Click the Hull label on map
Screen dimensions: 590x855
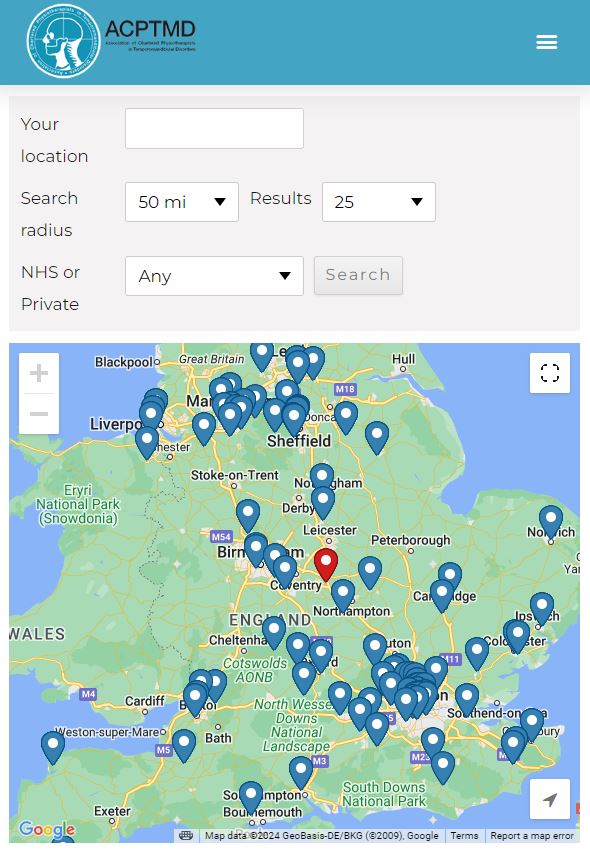click(x=404, y=359)
